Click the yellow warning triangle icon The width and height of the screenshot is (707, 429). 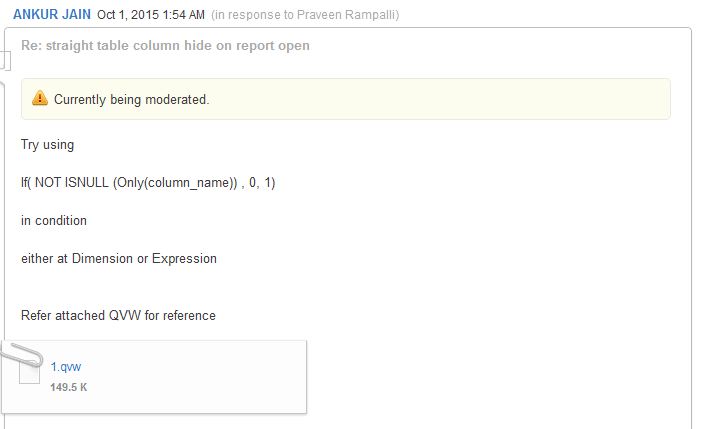coord(39,99)
